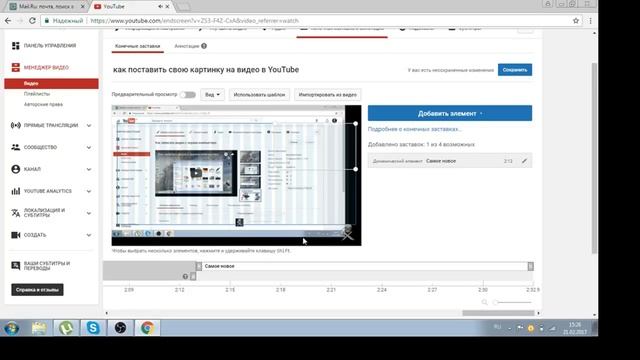Expand the Прямые трансляции section
The image size is (640, 360).
(x=89, y=125)
